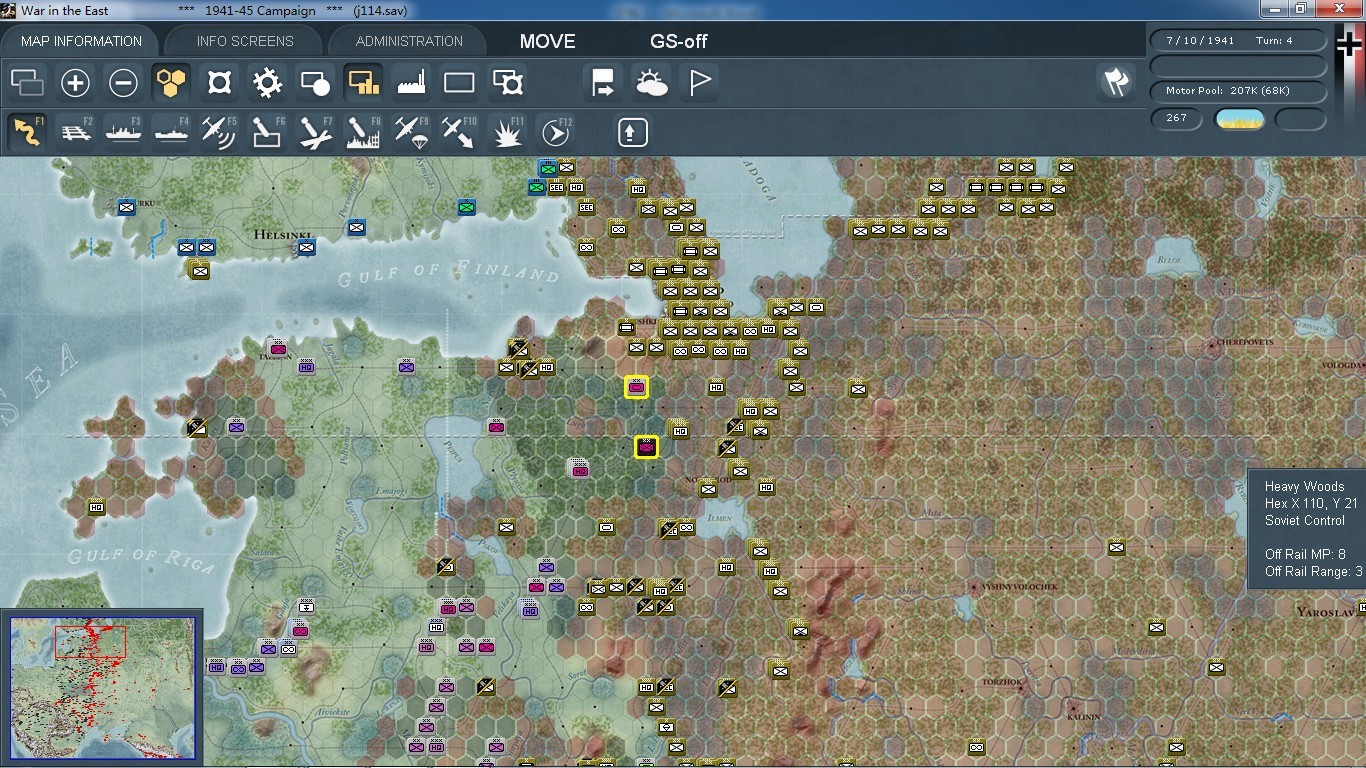Viewport: 1366px width, 768px height.
Task: Click the GS-off status label
Action: pos(679,41)
